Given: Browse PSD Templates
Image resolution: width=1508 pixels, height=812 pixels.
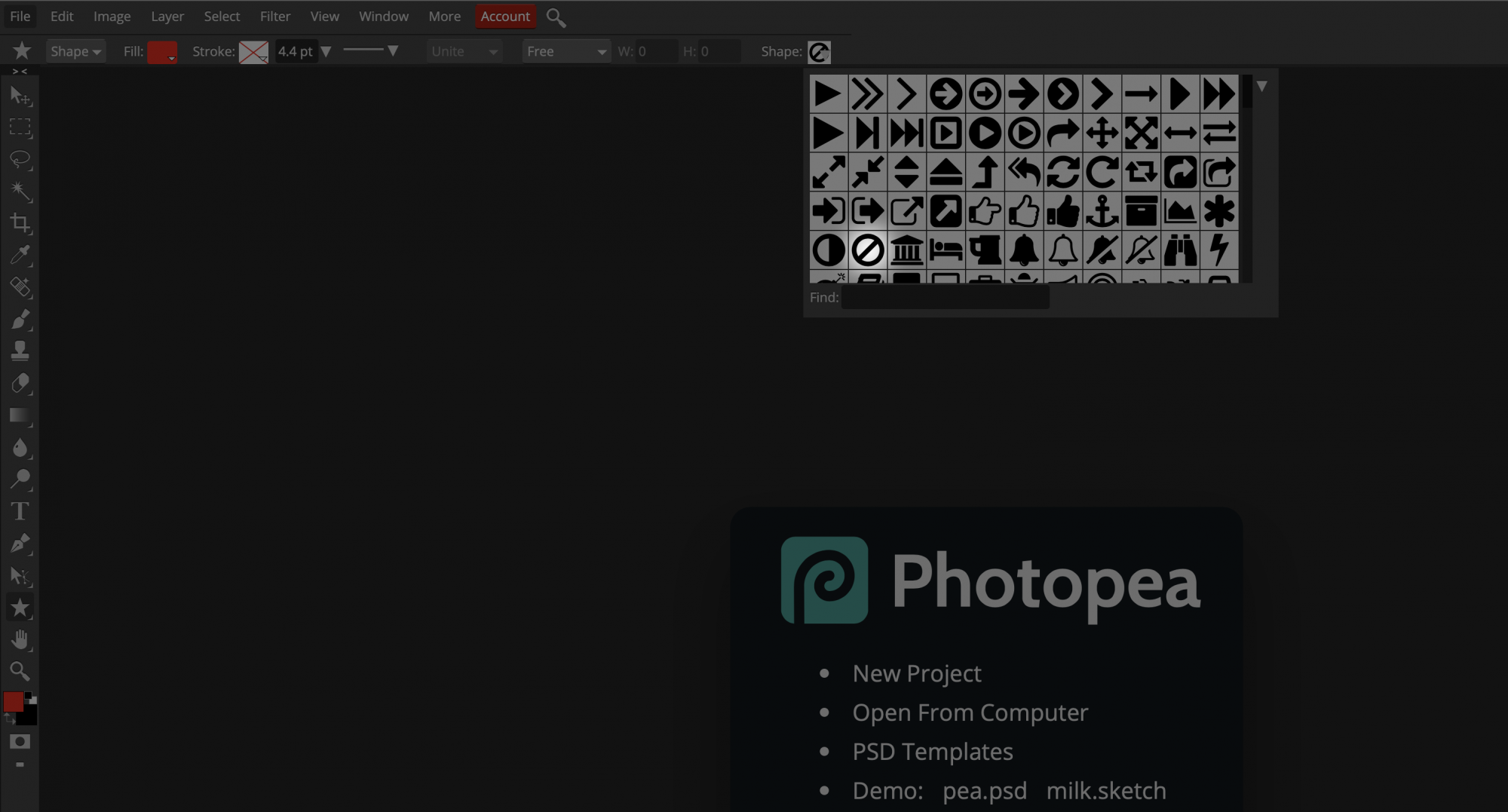Looking at the screenshot, I should click(x=933, y=752).
